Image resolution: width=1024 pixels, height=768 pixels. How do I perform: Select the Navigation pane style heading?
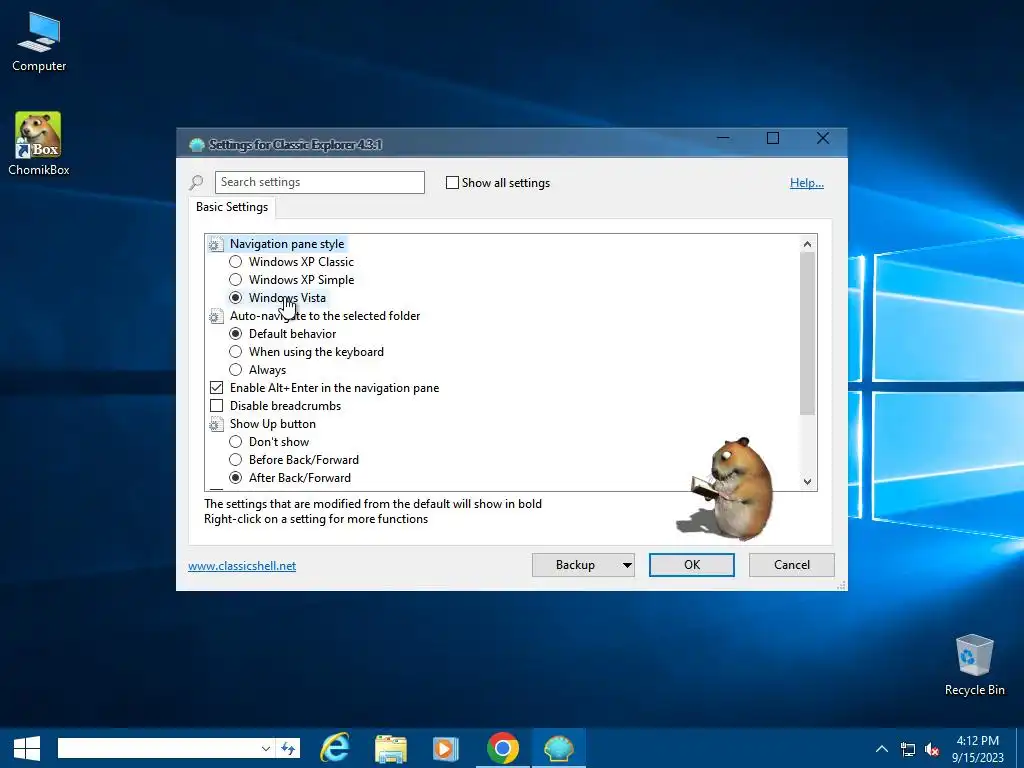click(287, 244)
